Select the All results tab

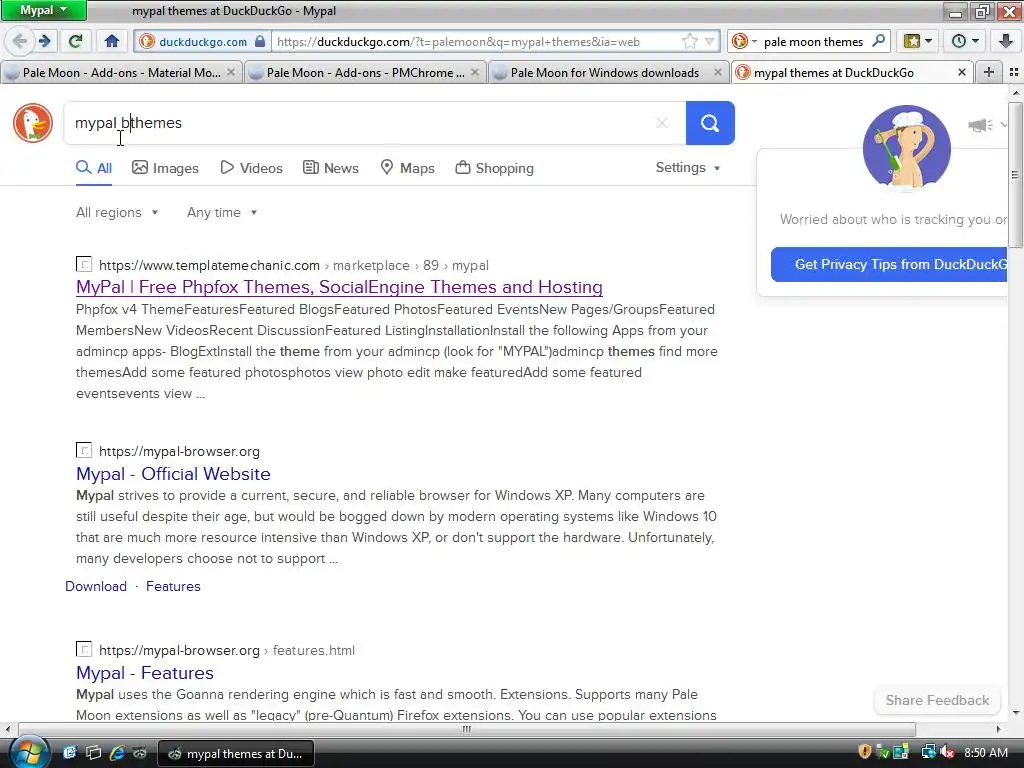click(x=94, y=168)
